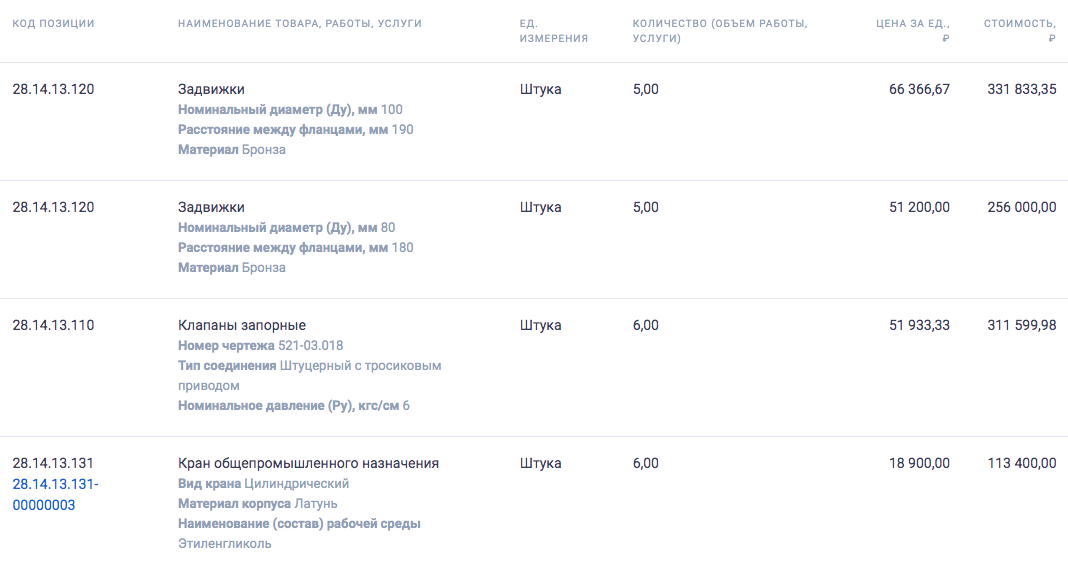Click the drawing number 521-03.018

pyautogui.click(x=311, y=345)
